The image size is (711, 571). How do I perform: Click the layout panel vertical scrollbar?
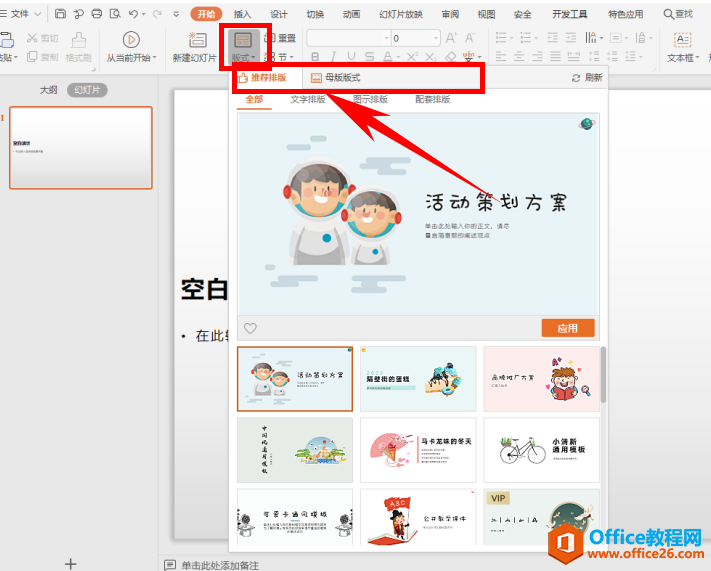tap(603, 375)
